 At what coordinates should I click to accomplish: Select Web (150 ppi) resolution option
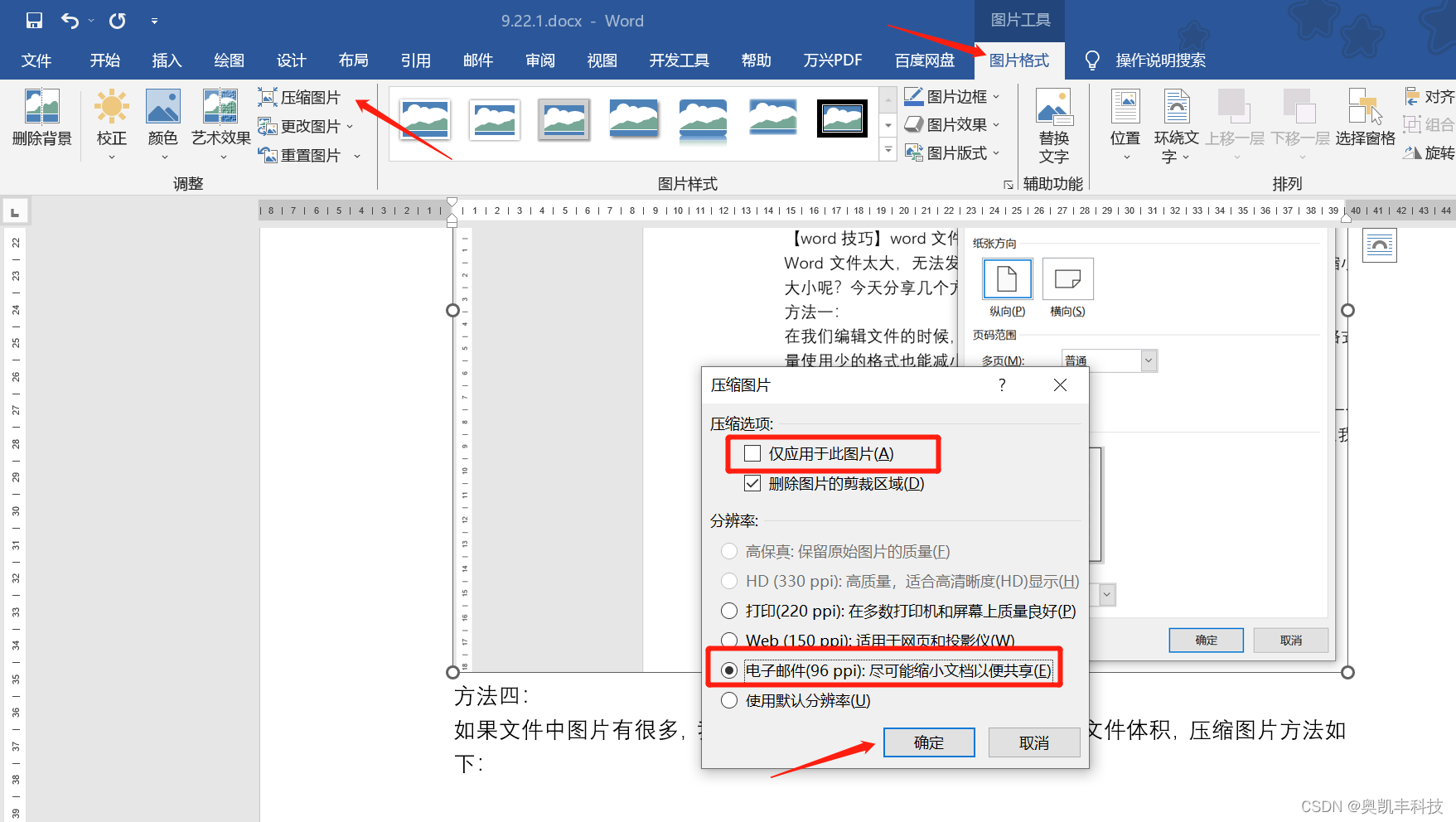(729, 640)
